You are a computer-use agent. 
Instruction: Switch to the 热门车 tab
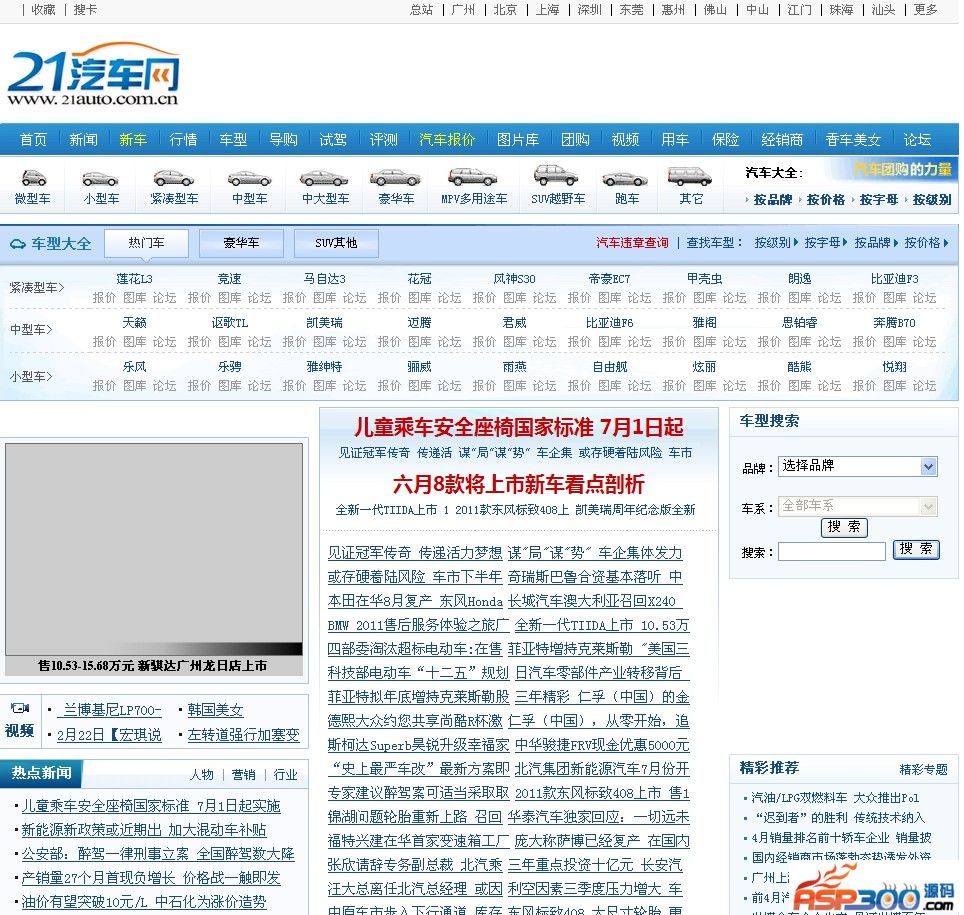click(146, 243)
